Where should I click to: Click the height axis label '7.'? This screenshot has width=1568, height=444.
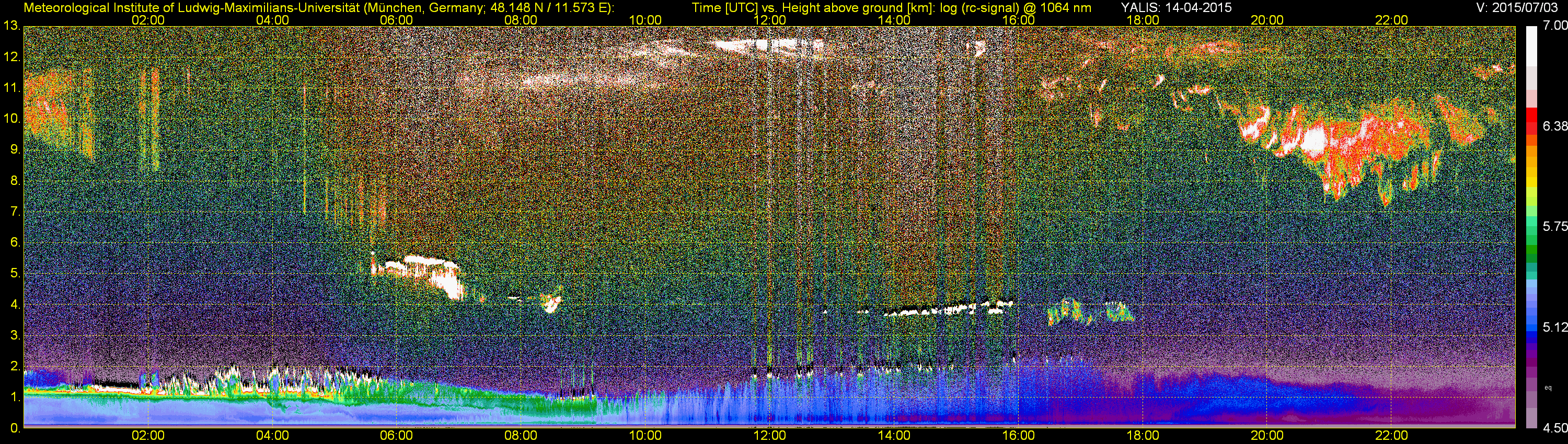[x=15, y=212]
